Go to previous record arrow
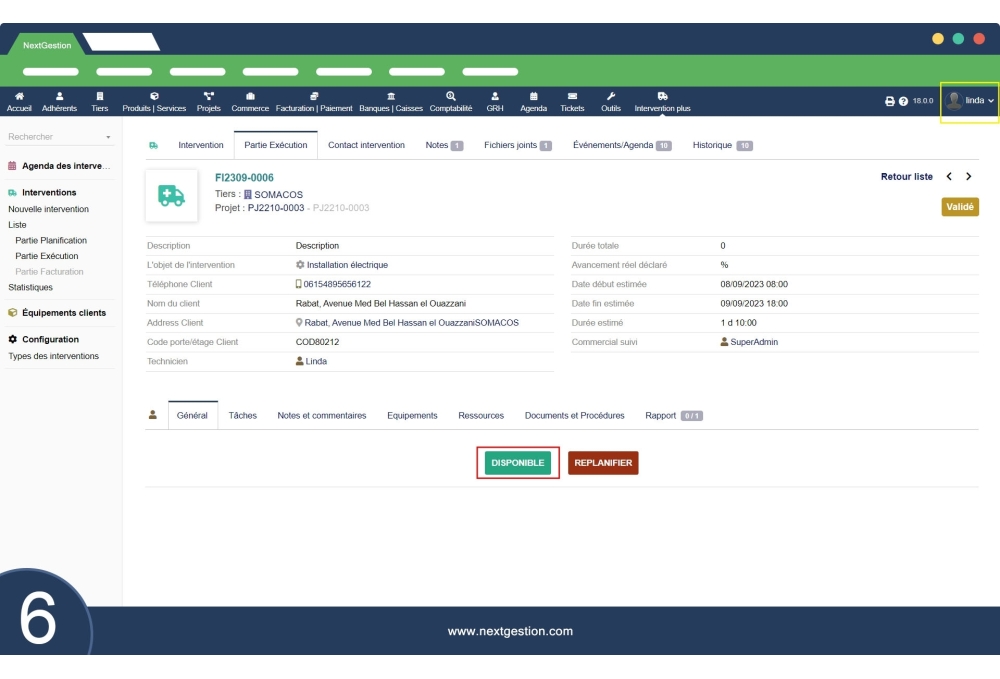 [x=949, y=177]
